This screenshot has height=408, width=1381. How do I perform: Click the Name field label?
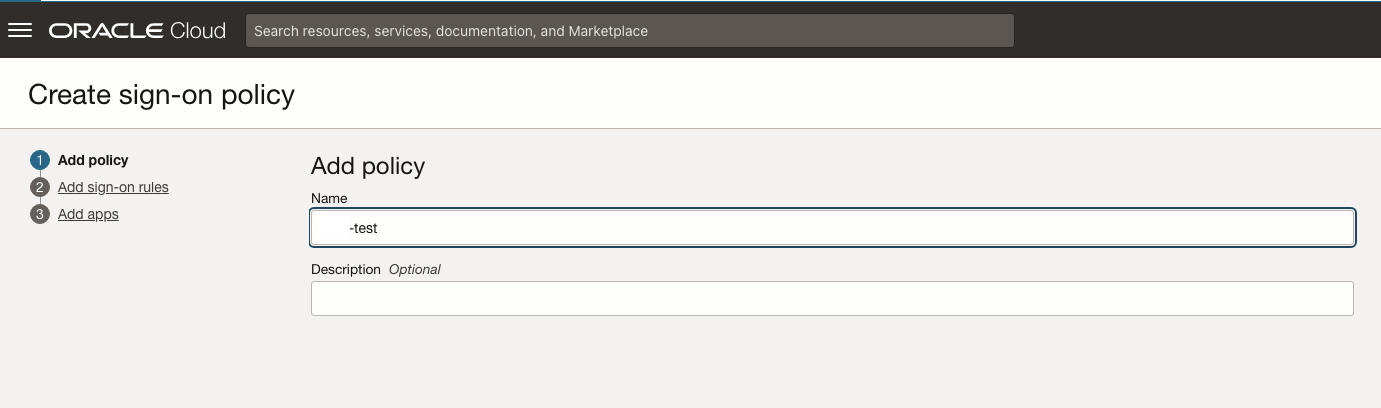pos(329,199)
